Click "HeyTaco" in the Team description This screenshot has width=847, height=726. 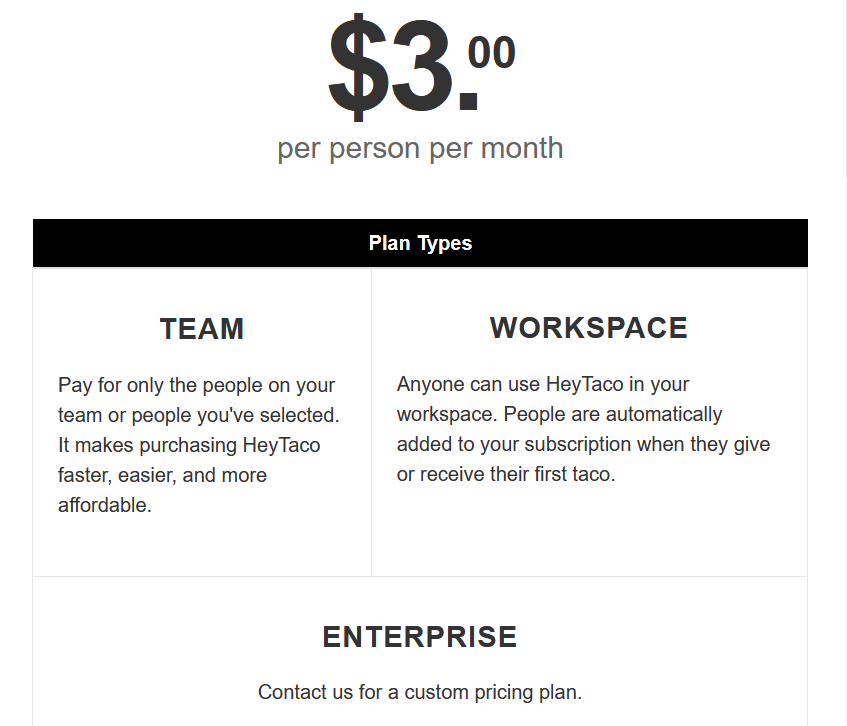[x=281, y=445]
